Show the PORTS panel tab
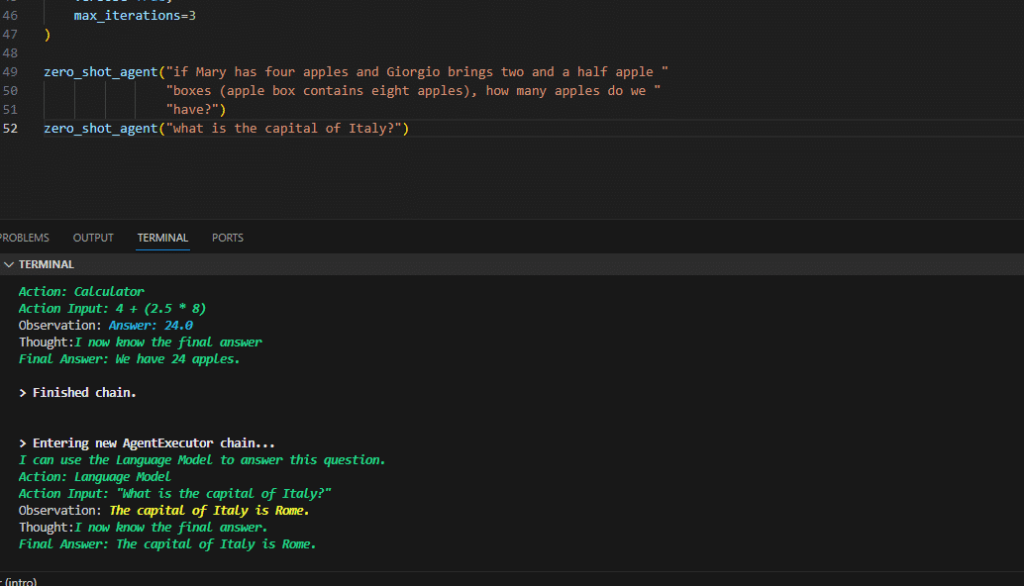 tap(227, 238)
